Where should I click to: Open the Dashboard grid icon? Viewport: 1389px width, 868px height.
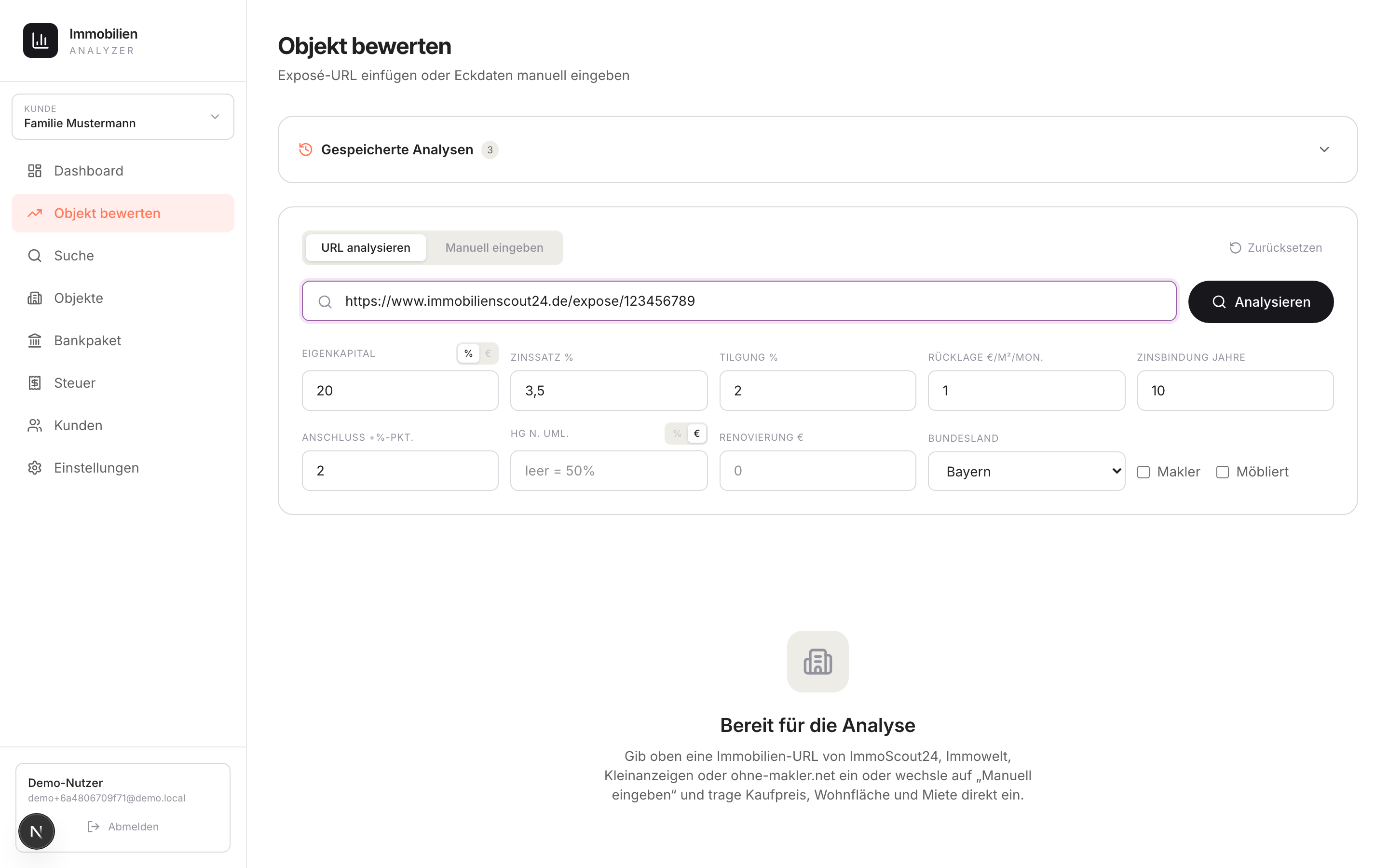[x=34, y=171]
